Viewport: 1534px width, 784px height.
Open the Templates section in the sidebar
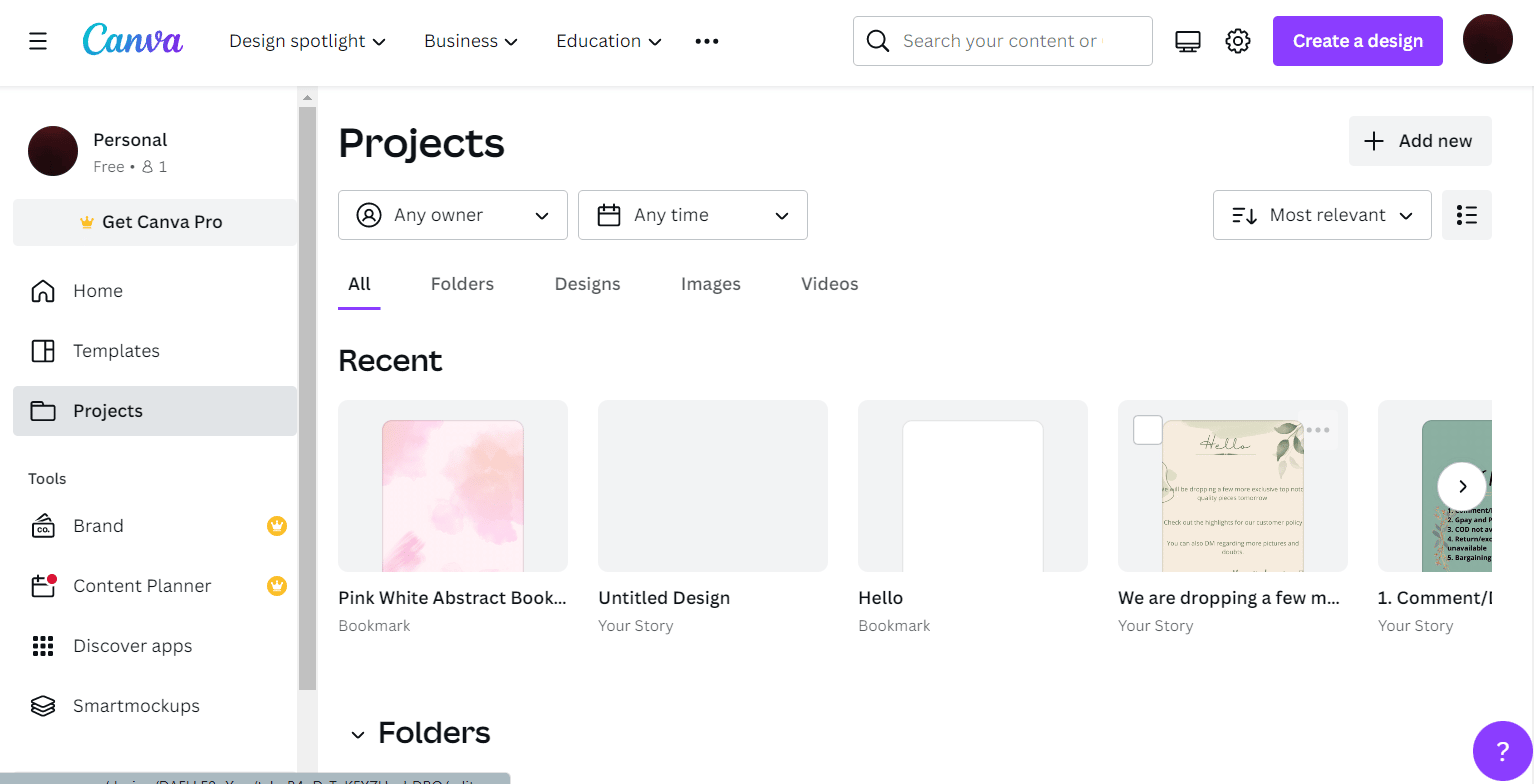point(116,350)
